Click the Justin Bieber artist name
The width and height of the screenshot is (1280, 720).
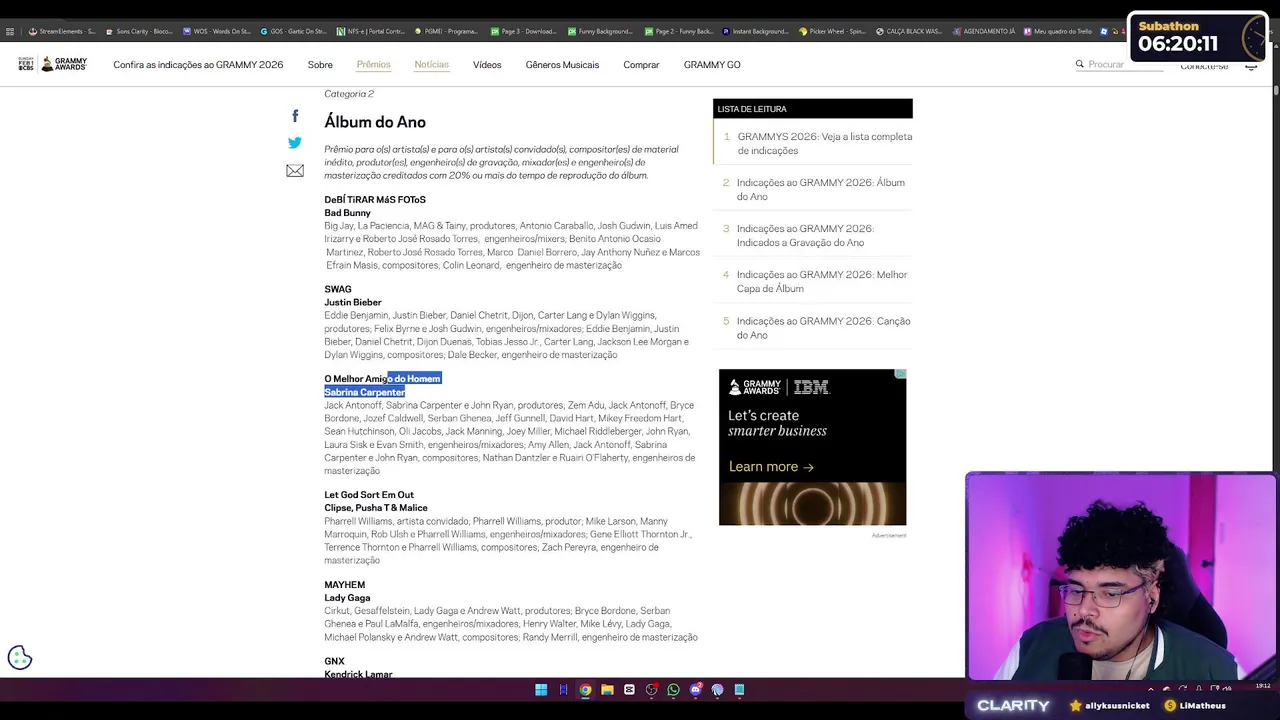[x=353, y=302]
